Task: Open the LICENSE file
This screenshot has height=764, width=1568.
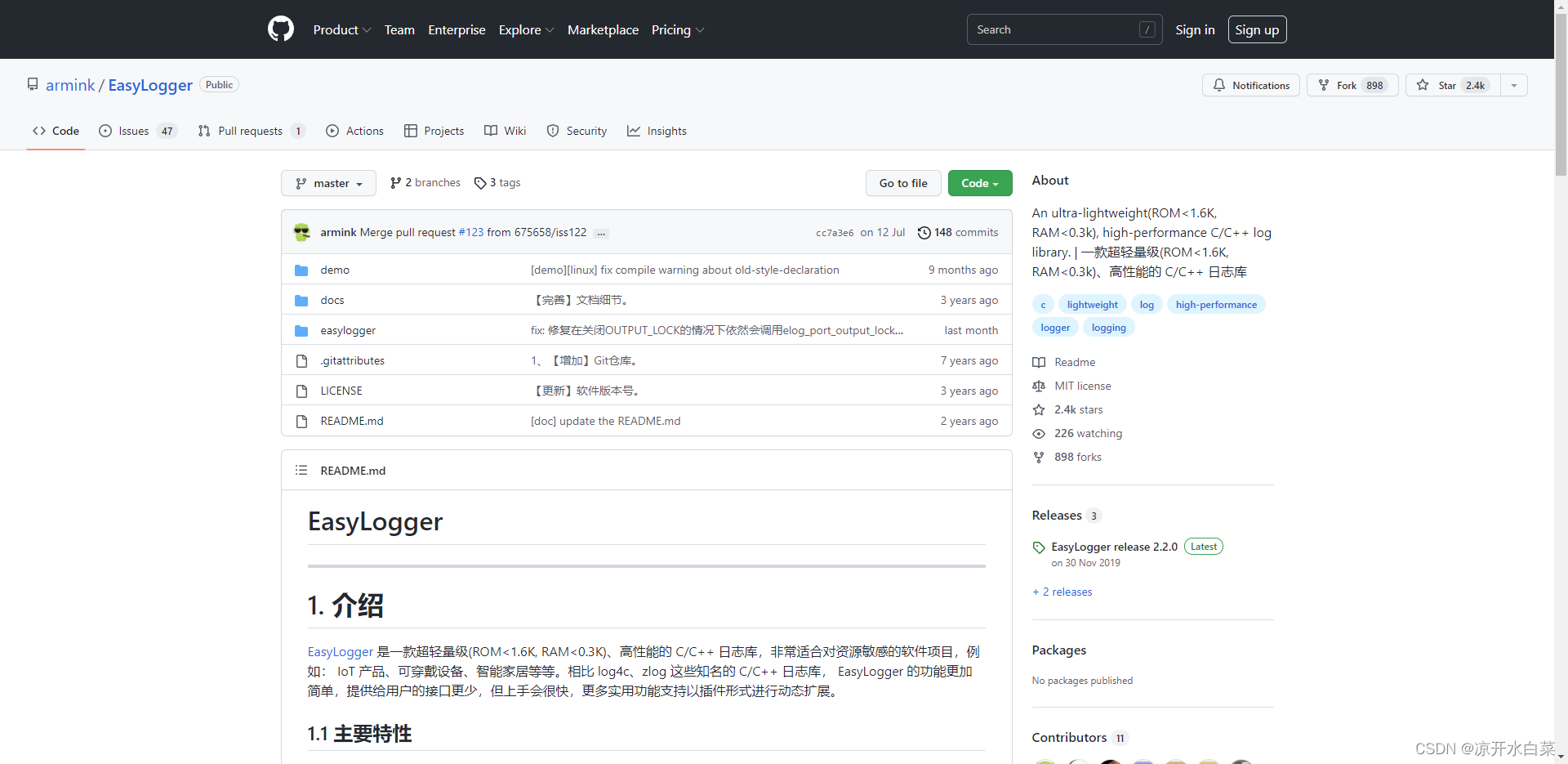Action: 341,391
